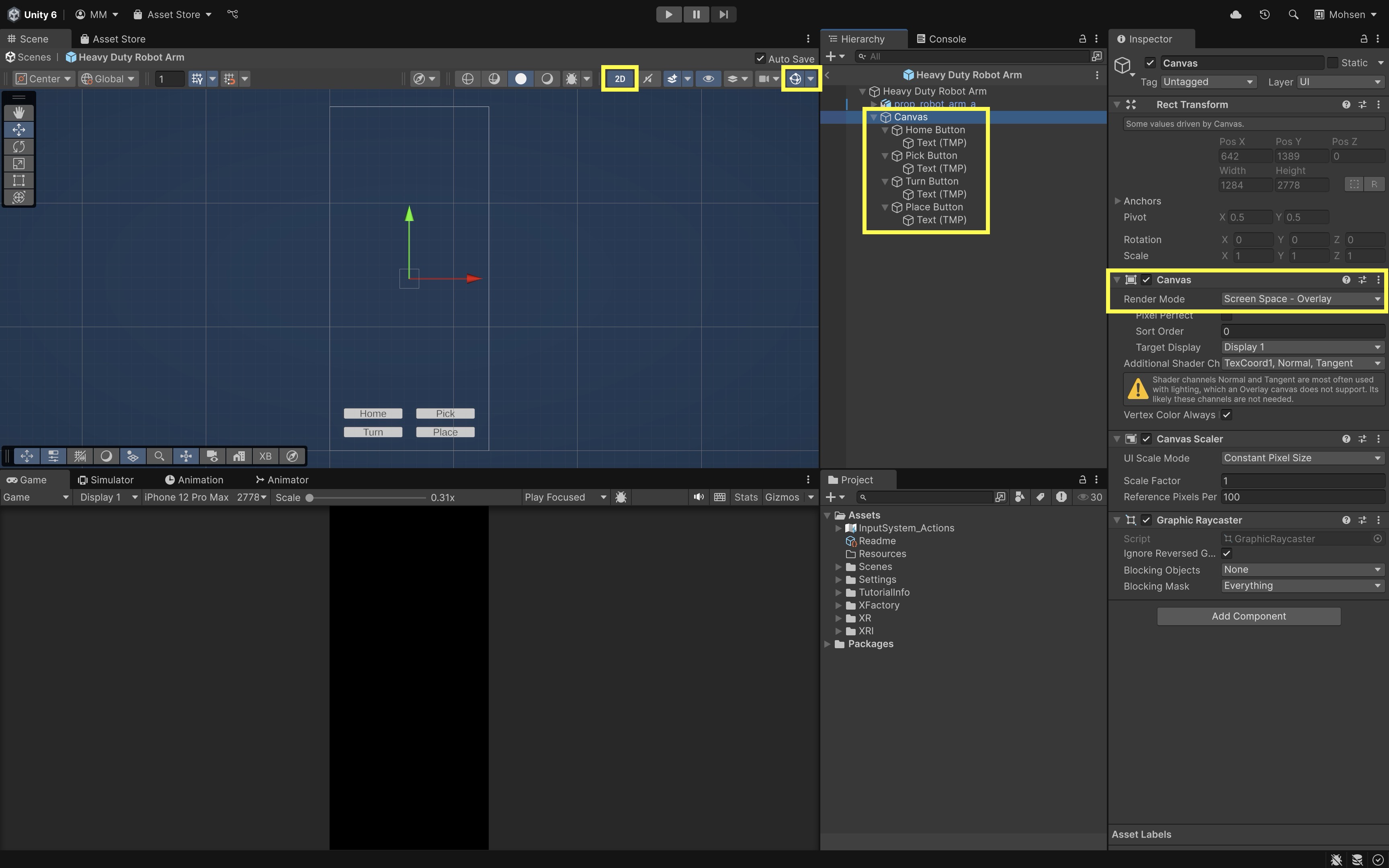Image resolution: width=1389 pixels, height=868 pixels.
Task: Click the Add Component button
Action: click(1248, 616)
